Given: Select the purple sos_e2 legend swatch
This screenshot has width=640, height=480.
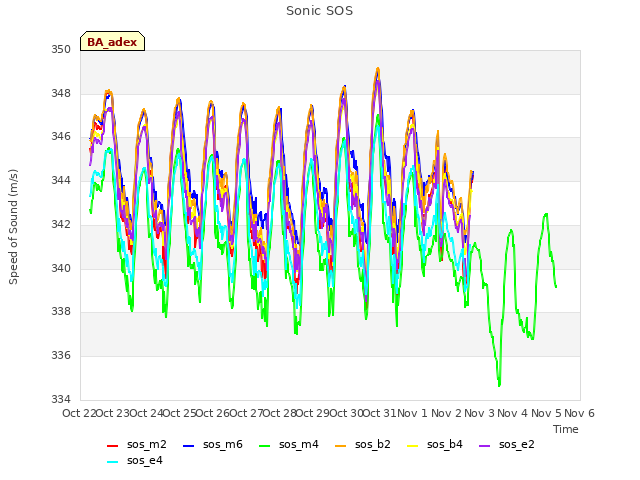Looking at the screenshot, I should coord(484,446).
